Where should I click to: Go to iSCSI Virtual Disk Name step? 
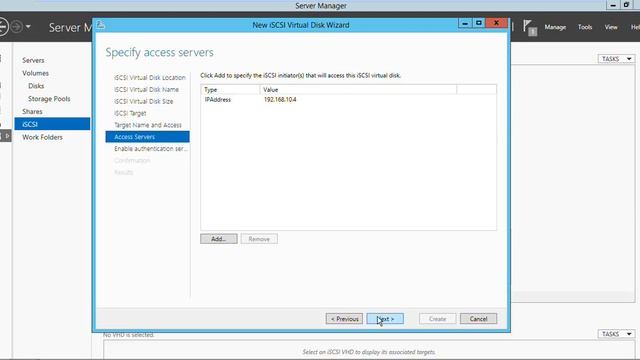pyautogui.click(x=147, y=89)
